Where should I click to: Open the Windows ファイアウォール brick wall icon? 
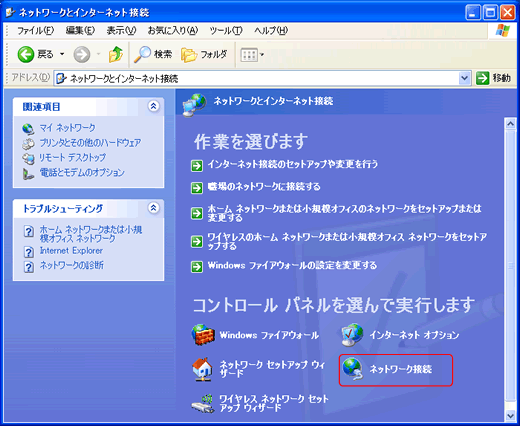coord(203,335)
